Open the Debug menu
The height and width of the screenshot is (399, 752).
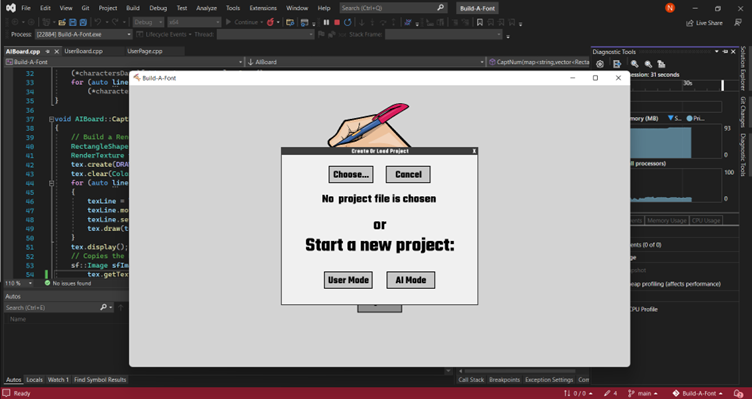pyautogui.click(x=158, y=8)
